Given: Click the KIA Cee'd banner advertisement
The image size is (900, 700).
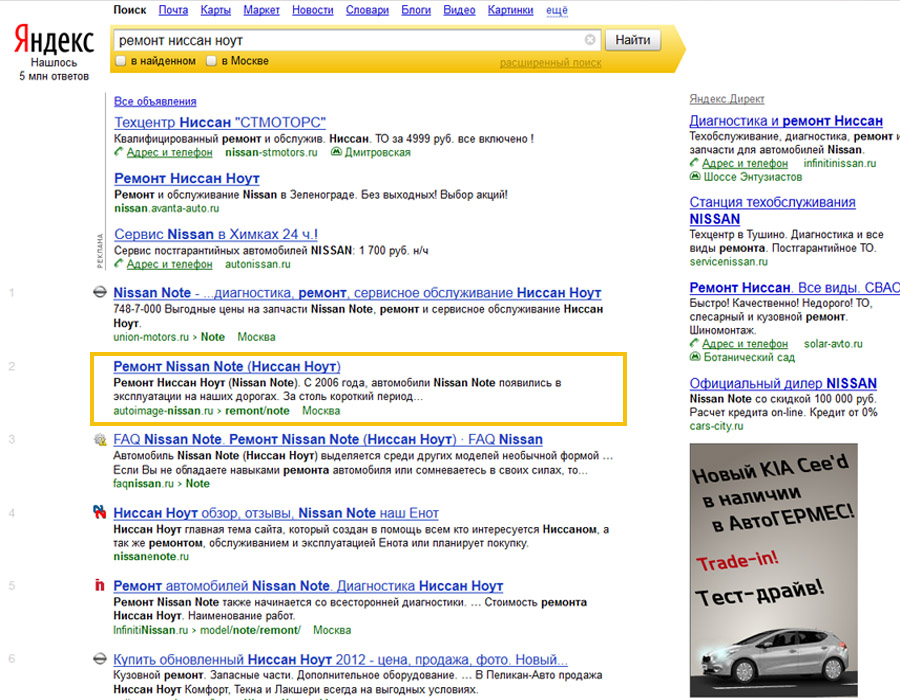Looking at the screenshot, I should pos(773,570).
